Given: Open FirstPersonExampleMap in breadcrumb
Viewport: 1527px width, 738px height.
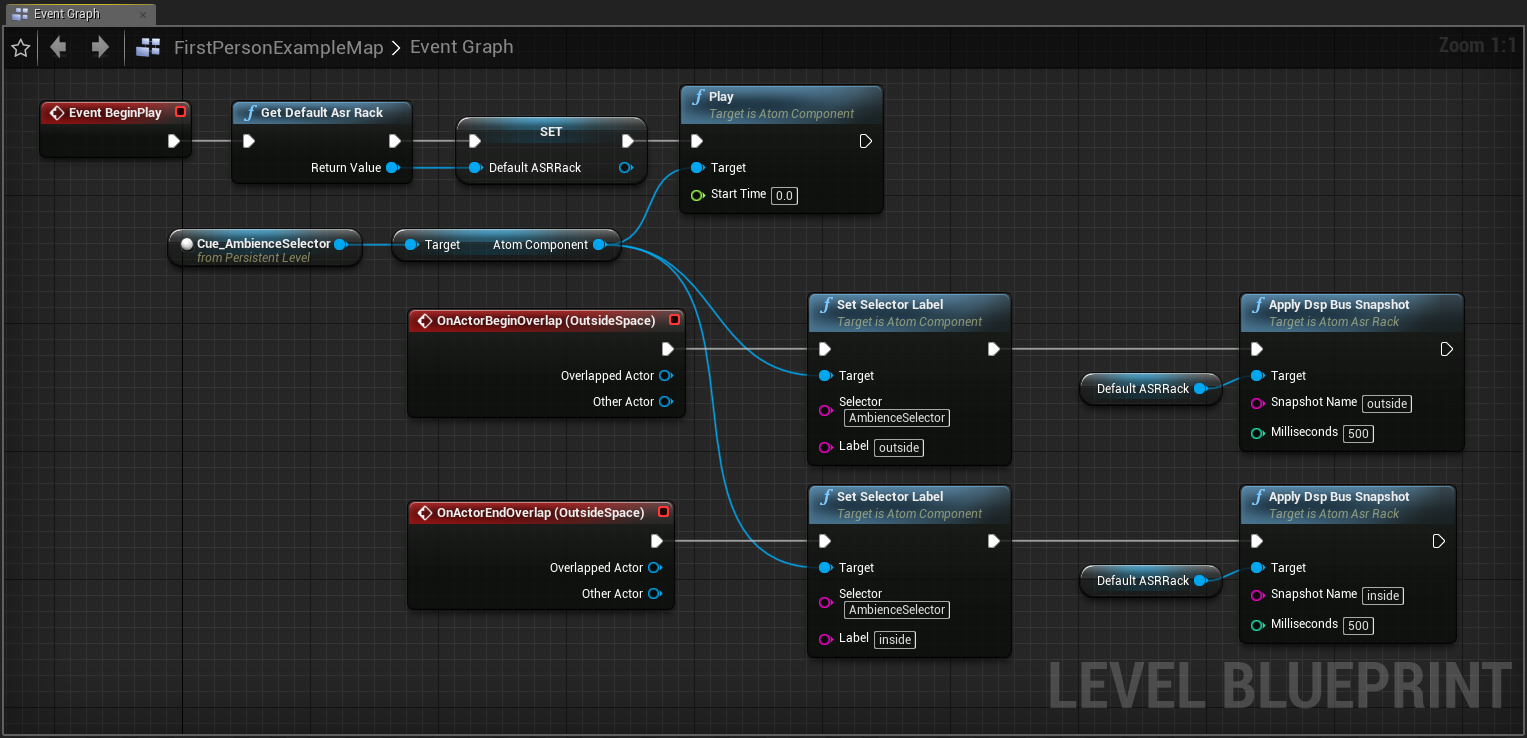Looking at the screenshot, I should [278, 47].
